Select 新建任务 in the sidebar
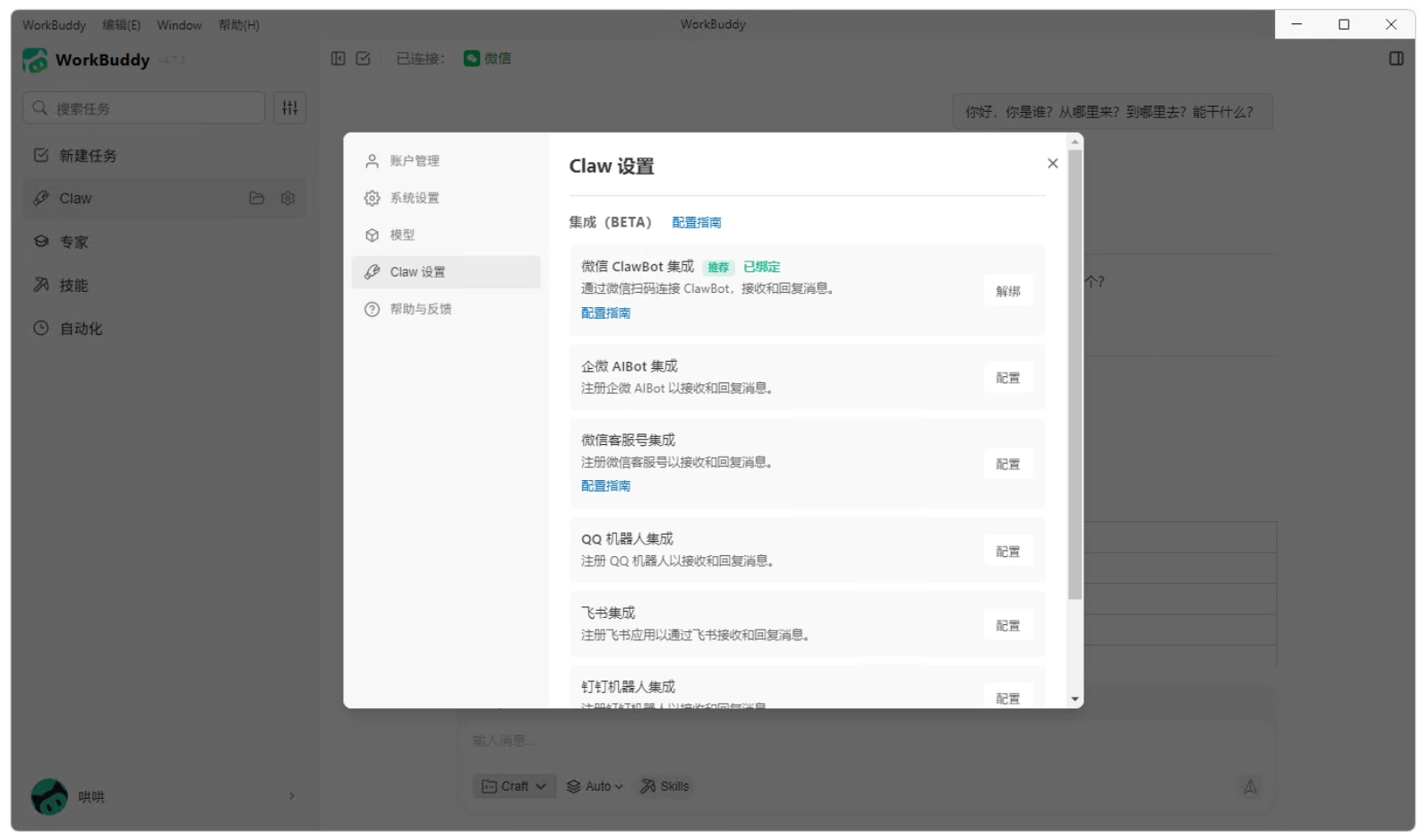1422x840 pixels. (165, 156)
